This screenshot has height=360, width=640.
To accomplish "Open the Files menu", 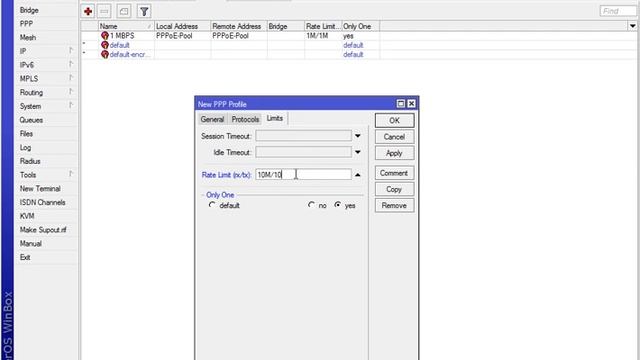I will pos(26,133).
